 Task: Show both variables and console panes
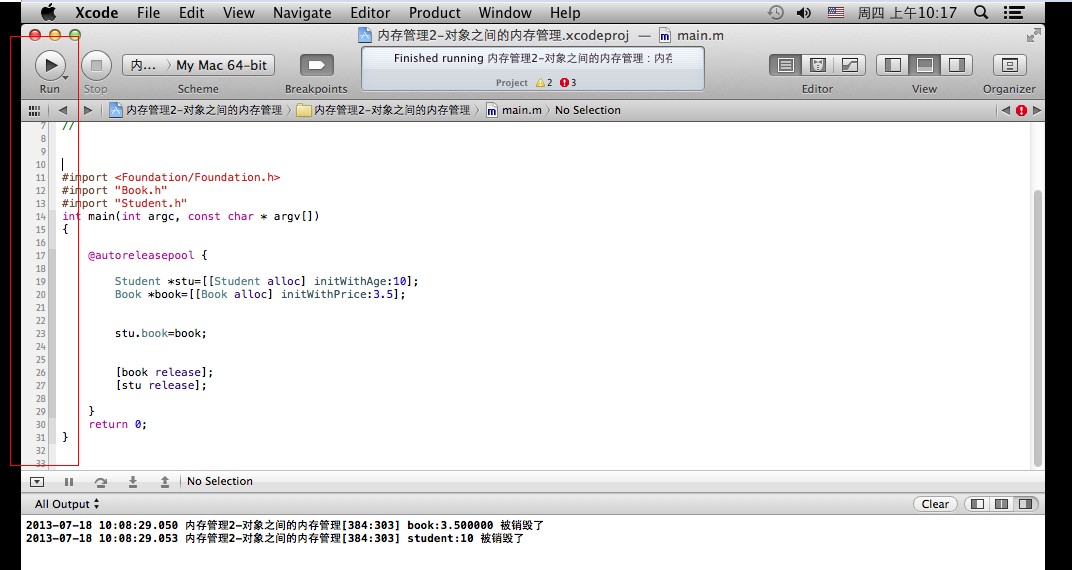(x=1002, y=504)
